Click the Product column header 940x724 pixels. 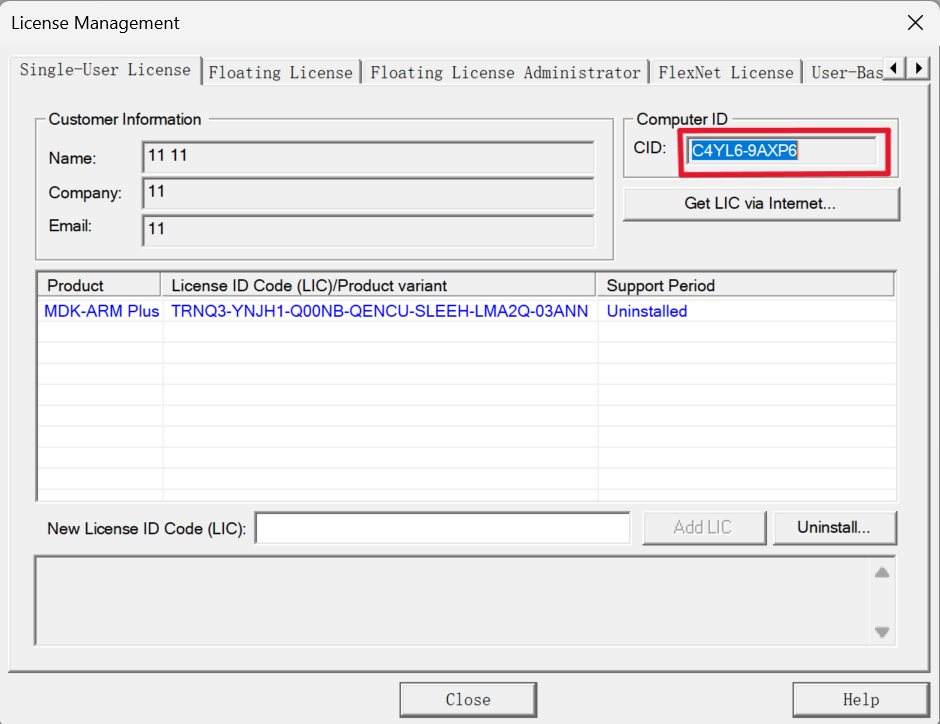100,285
